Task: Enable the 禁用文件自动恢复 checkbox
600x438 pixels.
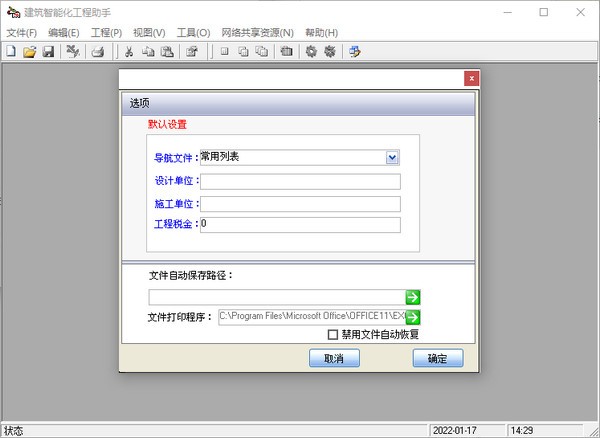Action: pyautogui.click(x=333, y=334)
